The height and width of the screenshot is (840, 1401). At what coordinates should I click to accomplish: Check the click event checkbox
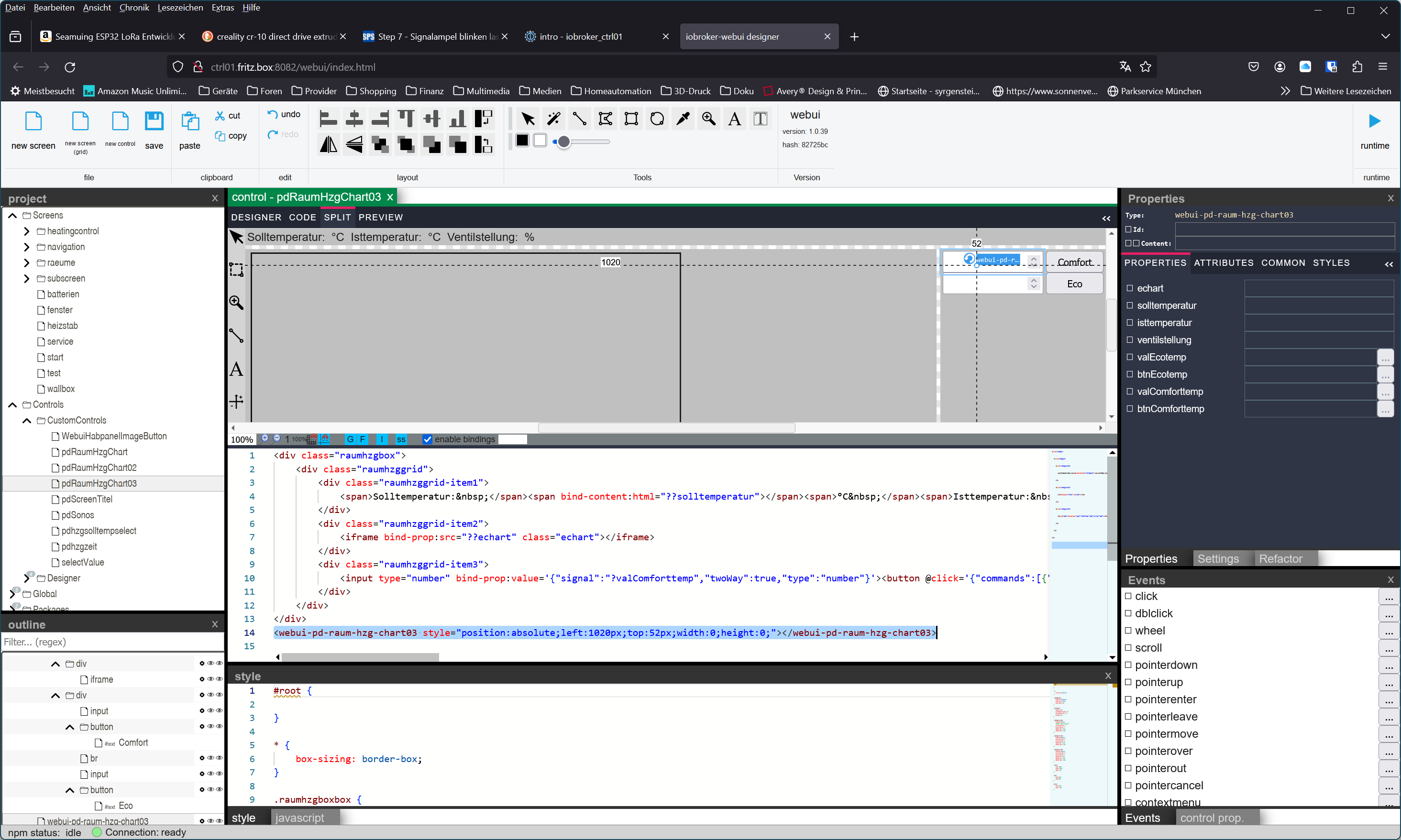pos(1128,596)
